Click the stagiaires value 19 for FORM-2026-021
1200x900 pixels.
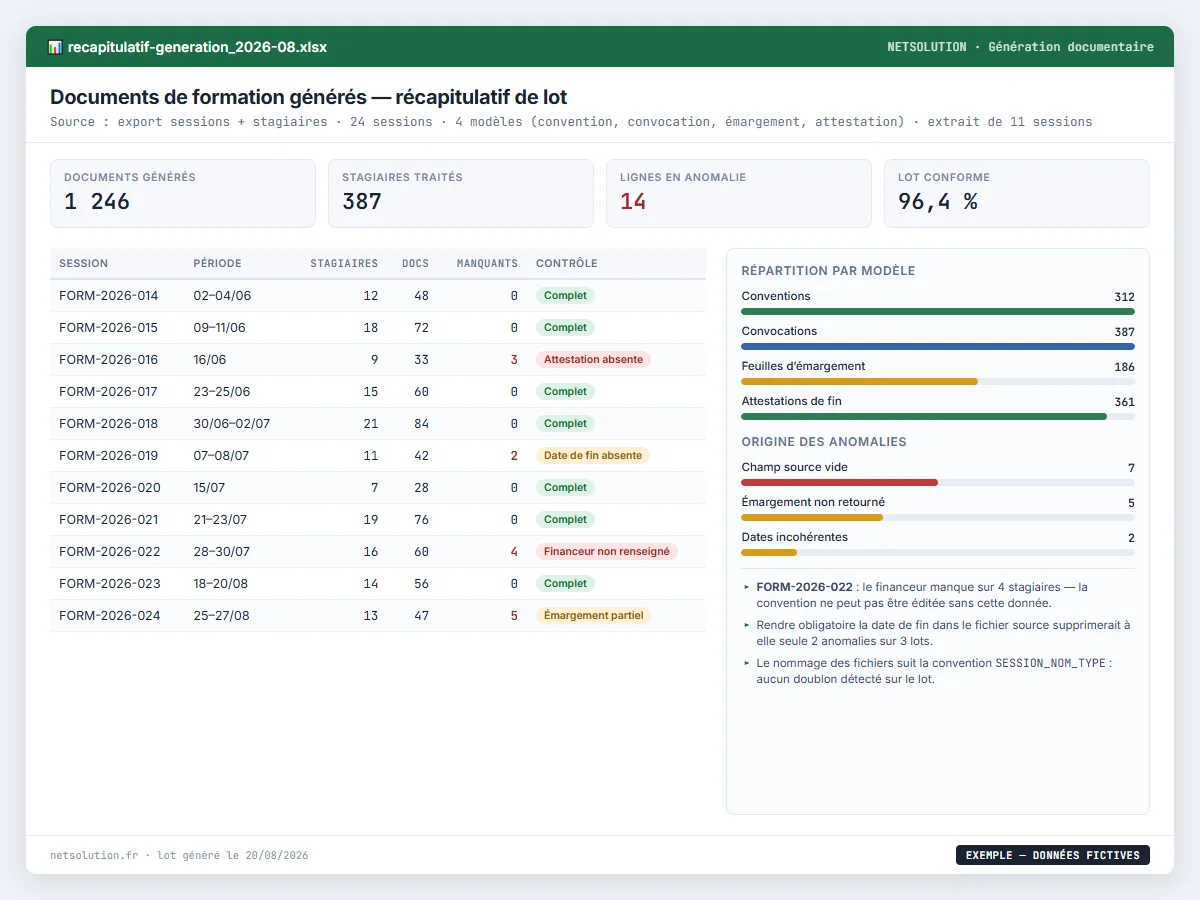(371, 520)
